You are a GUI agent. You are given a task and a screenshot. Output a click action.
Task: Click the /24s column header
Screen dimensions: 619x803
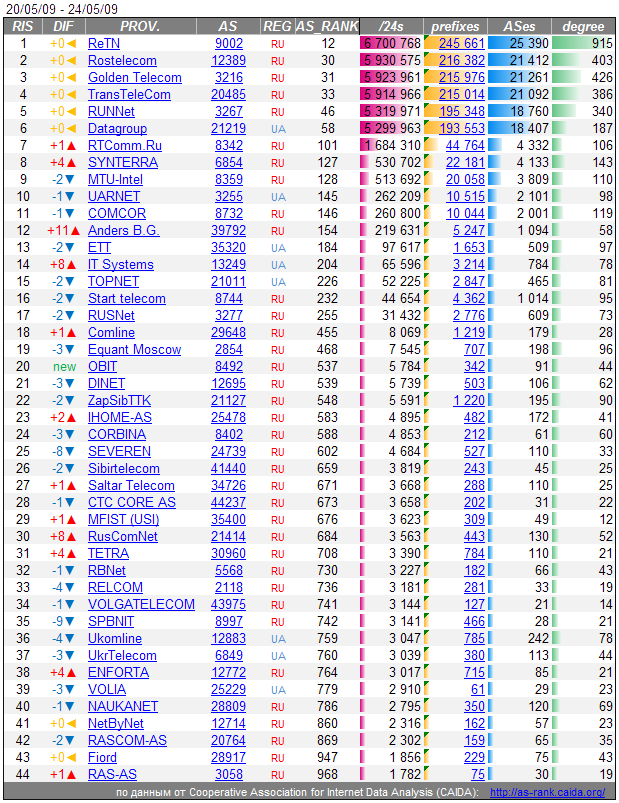pyautogui.click(x=391, y=27)
